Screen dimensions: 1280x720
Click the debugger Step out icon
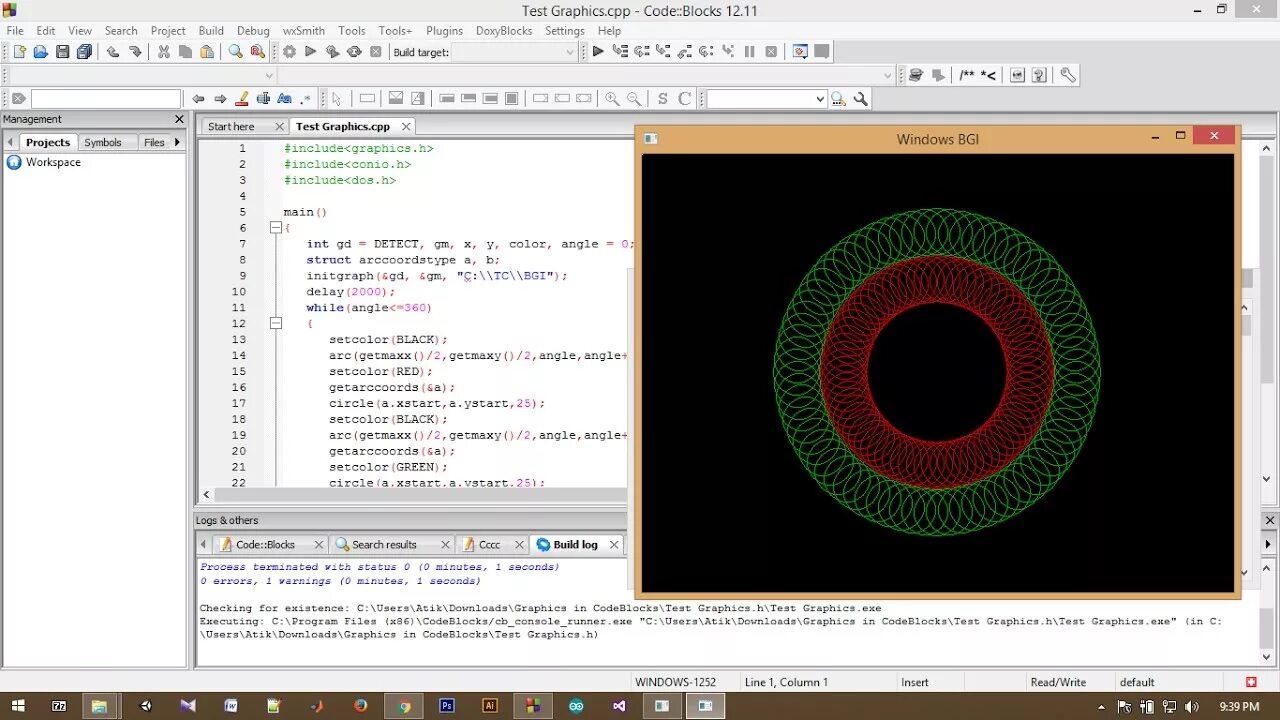point(685,52)
